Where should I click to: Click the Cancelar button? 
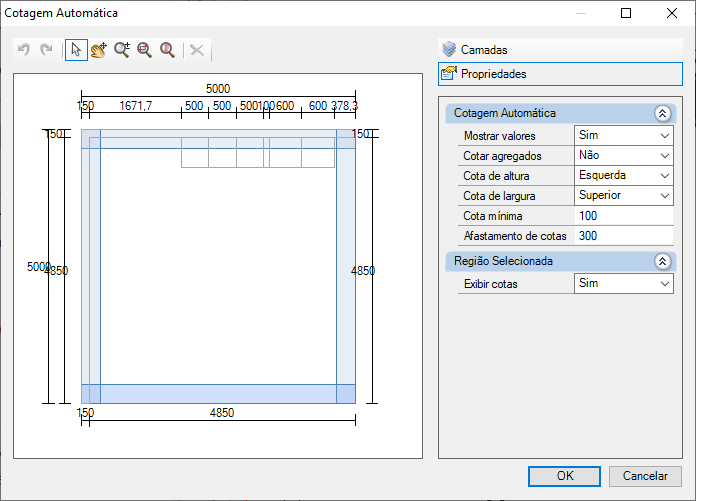(645, 476)
